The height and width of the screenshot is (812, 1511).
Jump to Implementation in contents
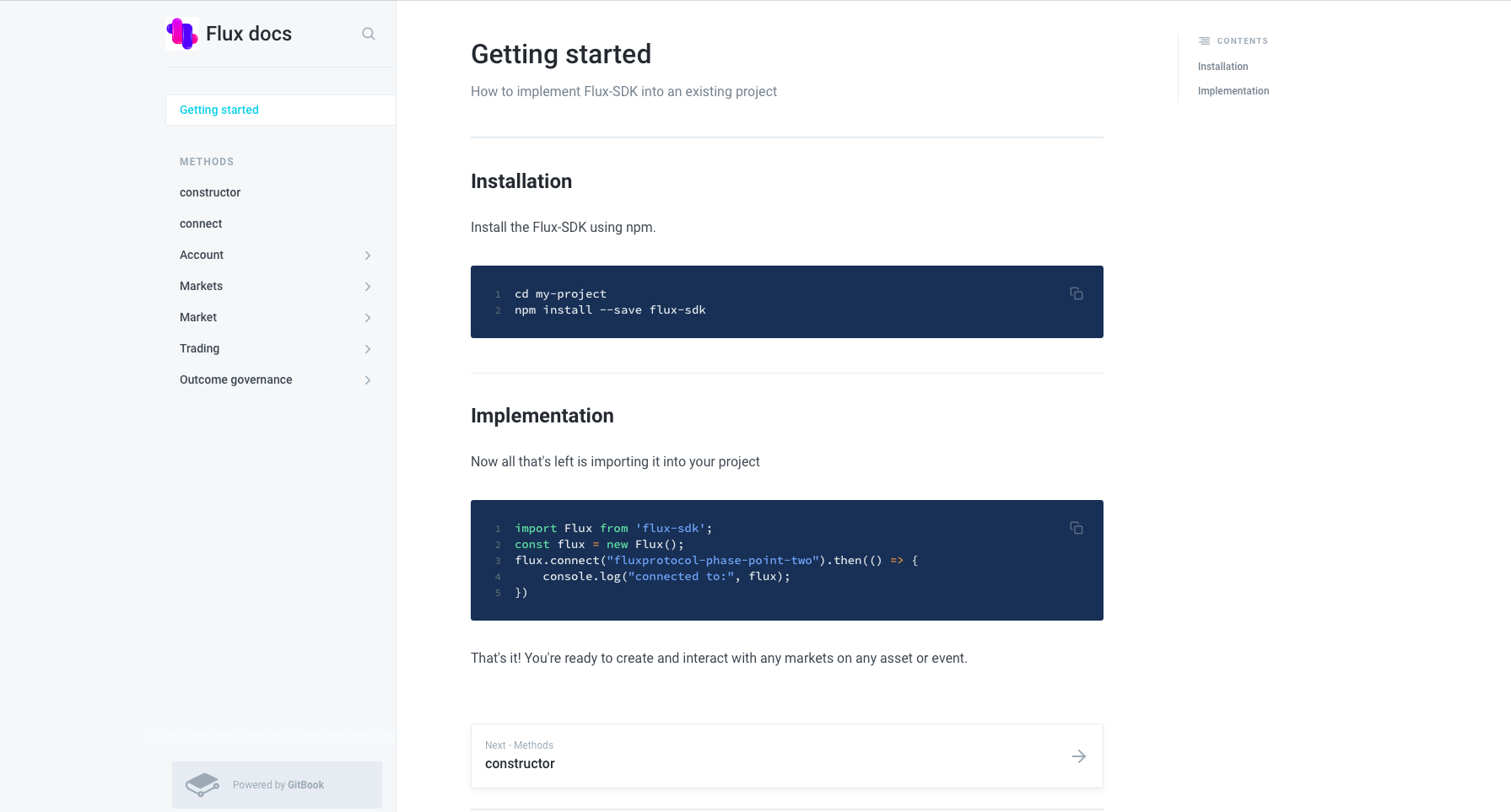click(1233, 91)
